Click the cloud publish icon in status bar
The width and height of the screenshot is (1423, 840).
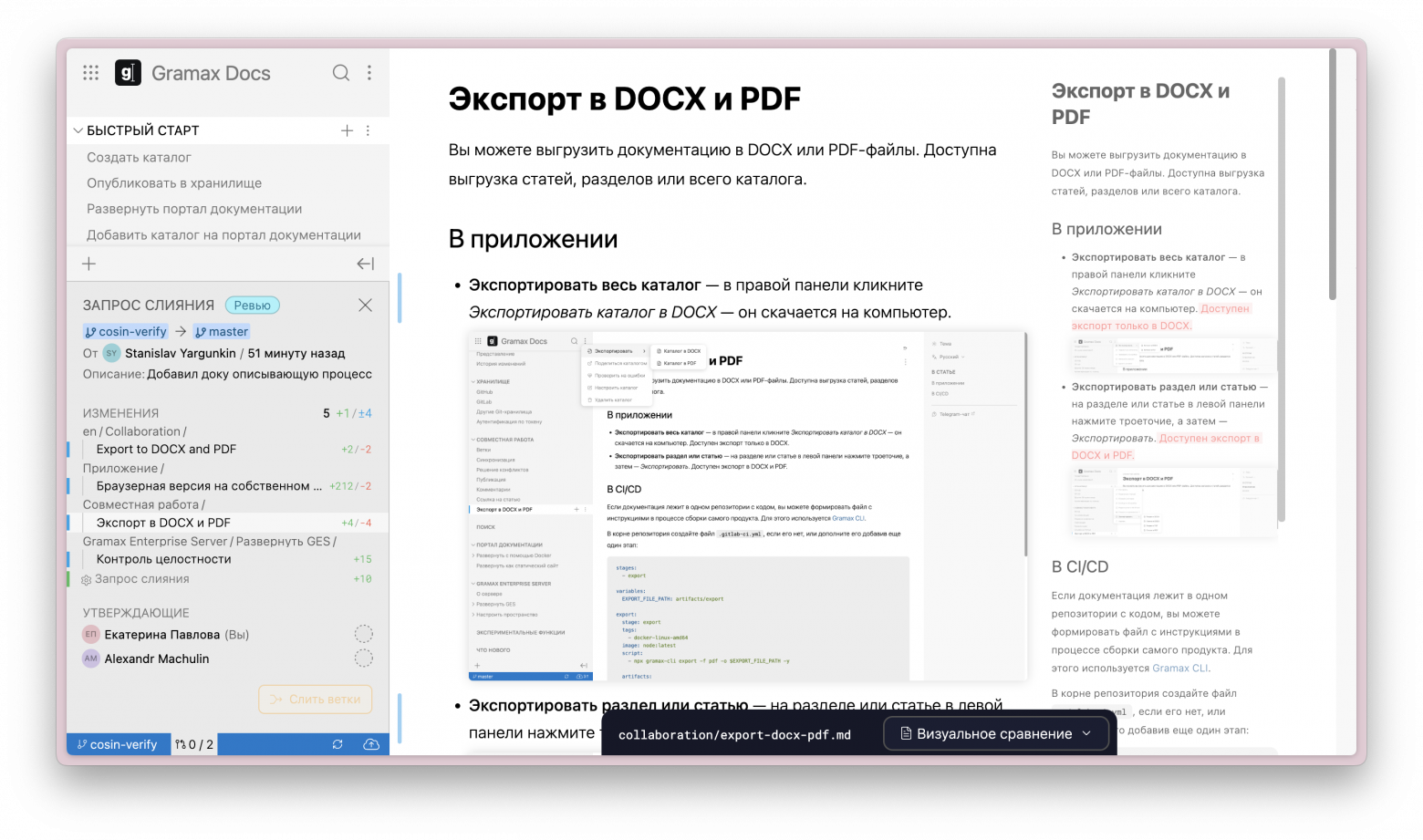(371, 744)
